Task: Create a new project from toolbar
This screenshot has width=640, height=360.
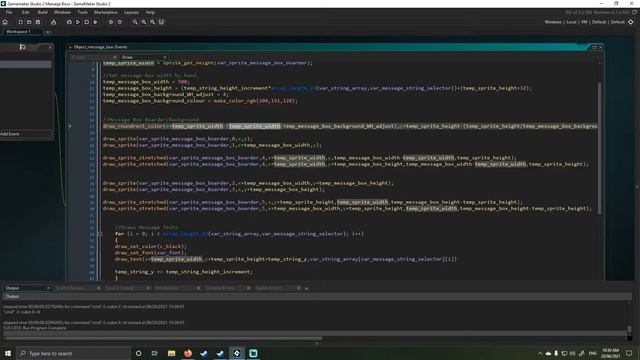Action: tap(20, 22)
